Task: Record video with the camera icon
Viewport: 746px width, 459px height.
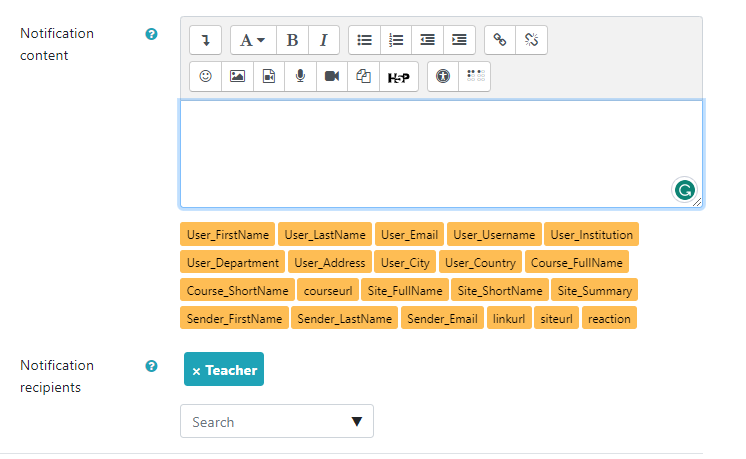Action: (332, 76)
